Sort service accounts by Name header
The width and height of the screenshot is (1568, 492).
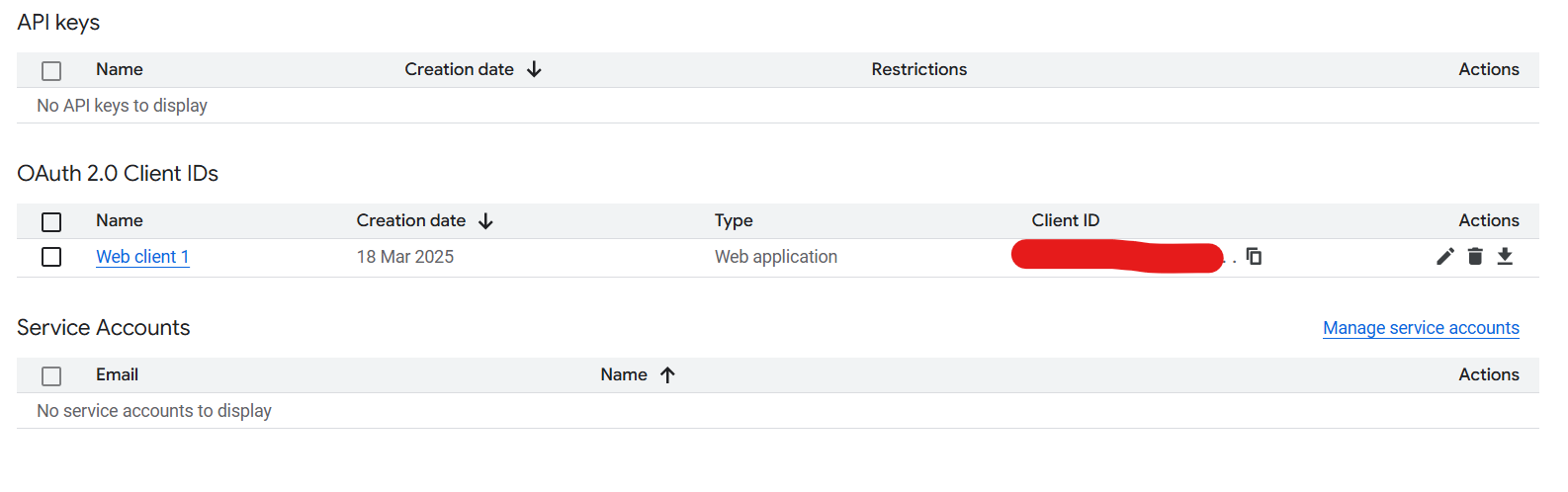click(x=624, y=374)
